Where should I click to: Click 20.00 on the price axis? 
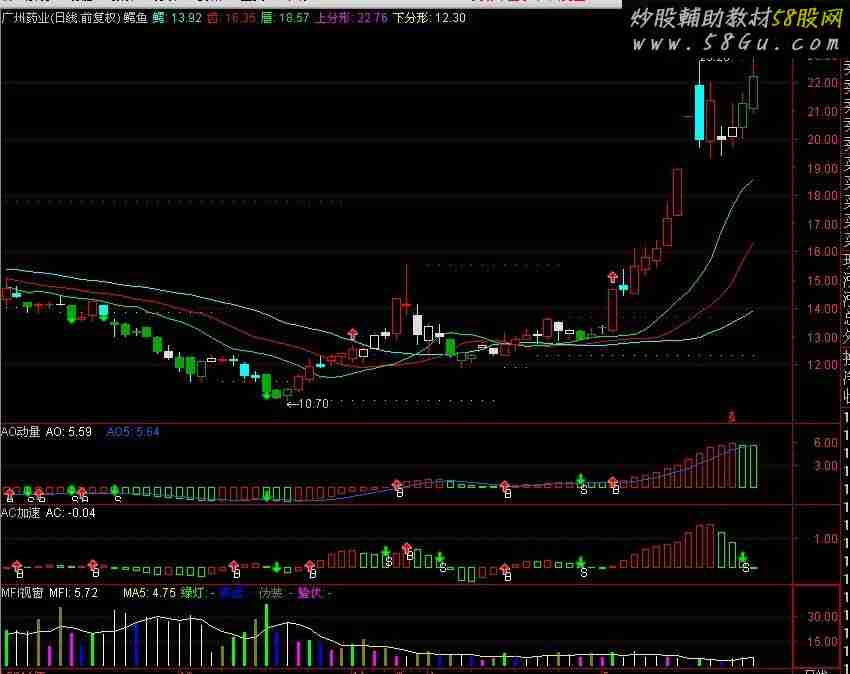[x=823, y=139]
